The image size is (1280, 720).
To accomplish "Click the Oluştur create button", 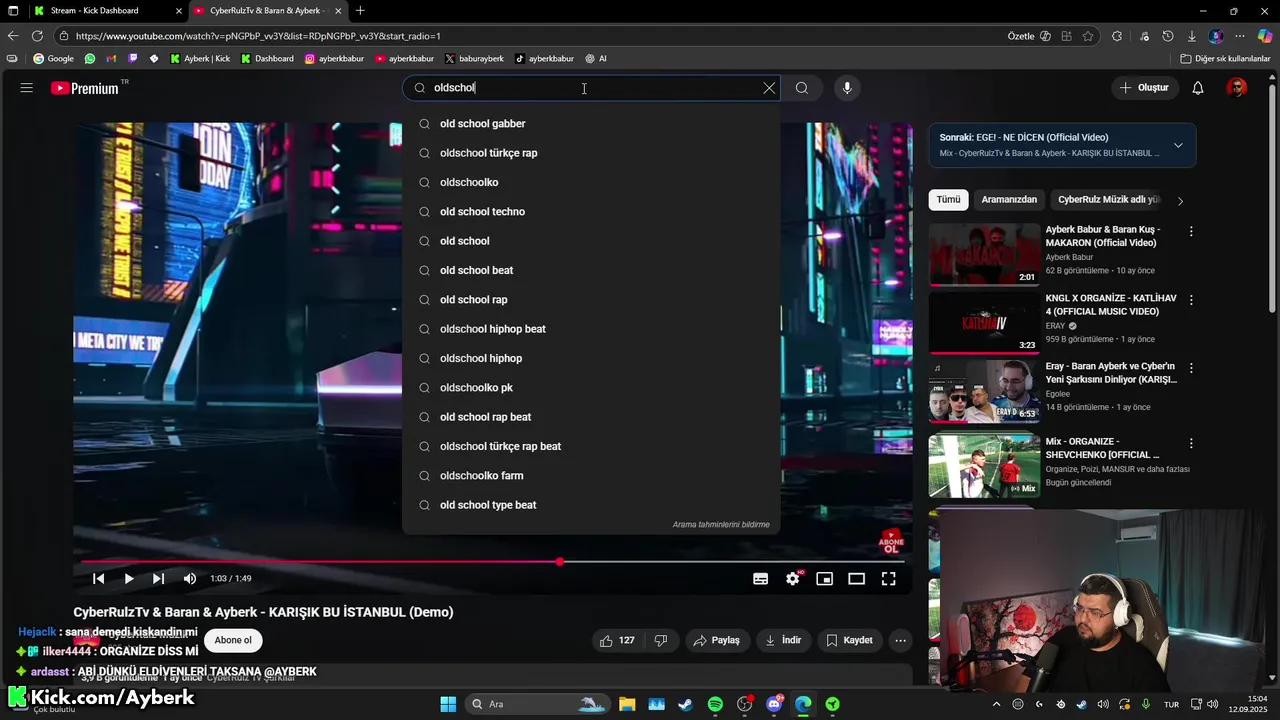I will pyautogui.click(x=1144, y=88).
